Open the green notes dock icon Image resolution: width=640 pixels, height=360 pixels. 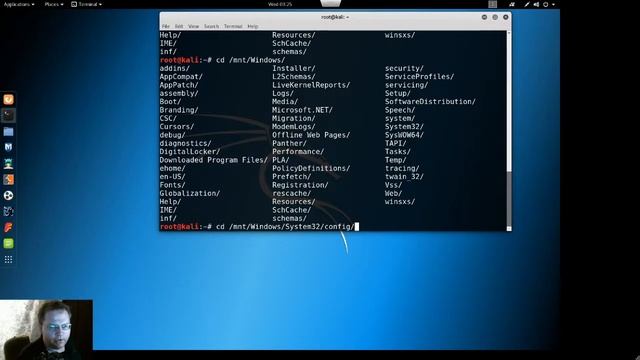[x=8, y=244]
